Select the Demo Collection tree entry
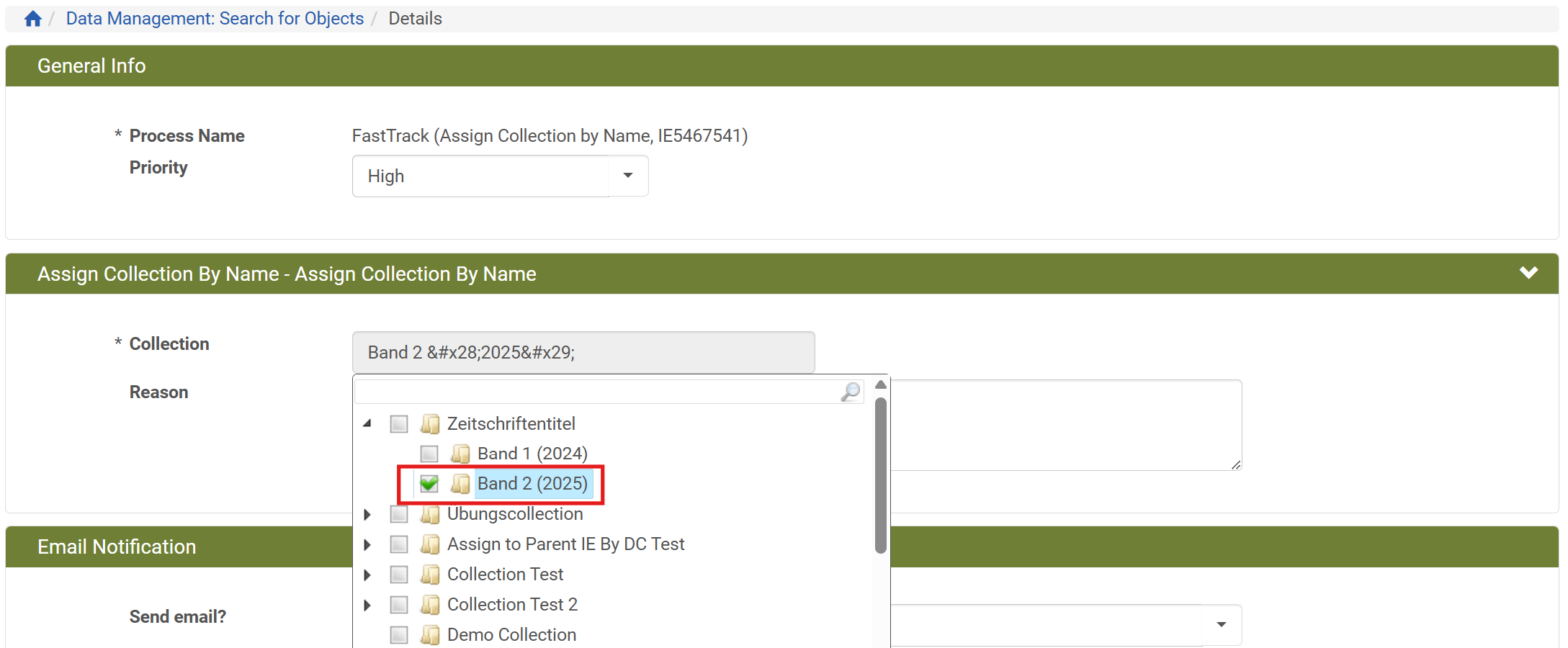Viewport: 1568px width, 648px height. pos(511,635)
